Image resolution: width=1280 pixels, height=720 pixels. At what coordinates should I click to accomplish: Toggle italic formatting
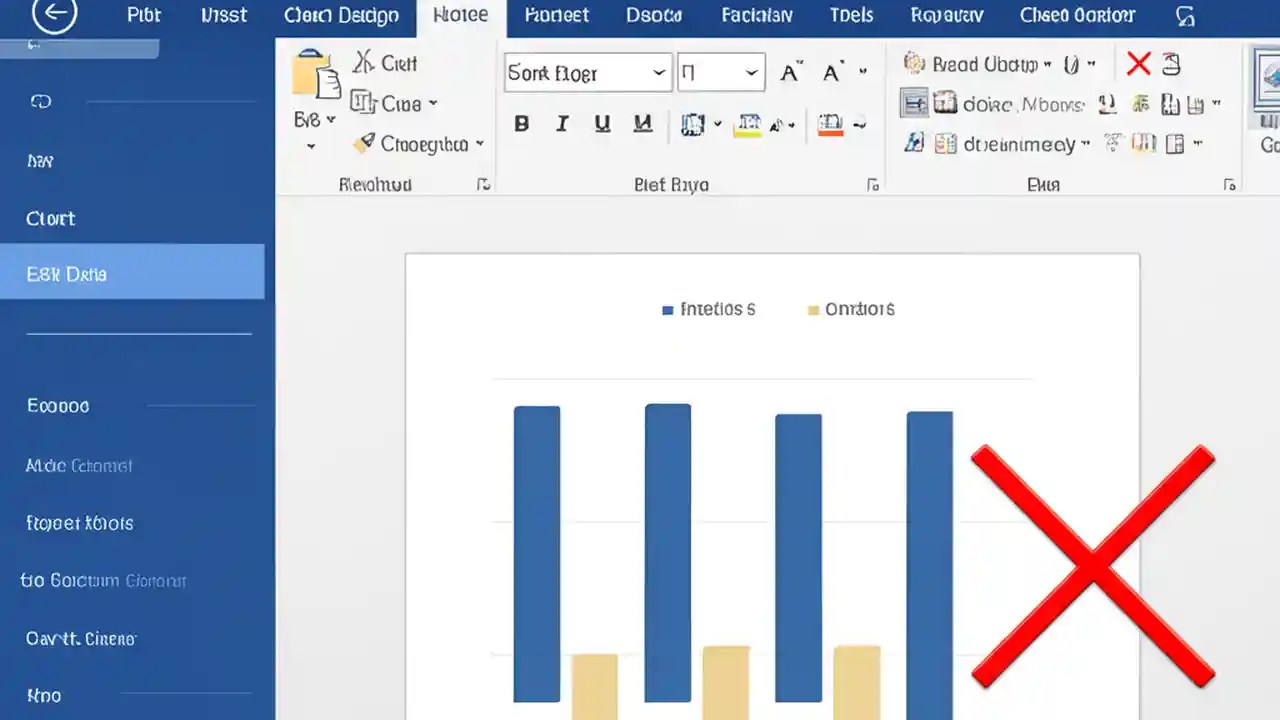561,123
